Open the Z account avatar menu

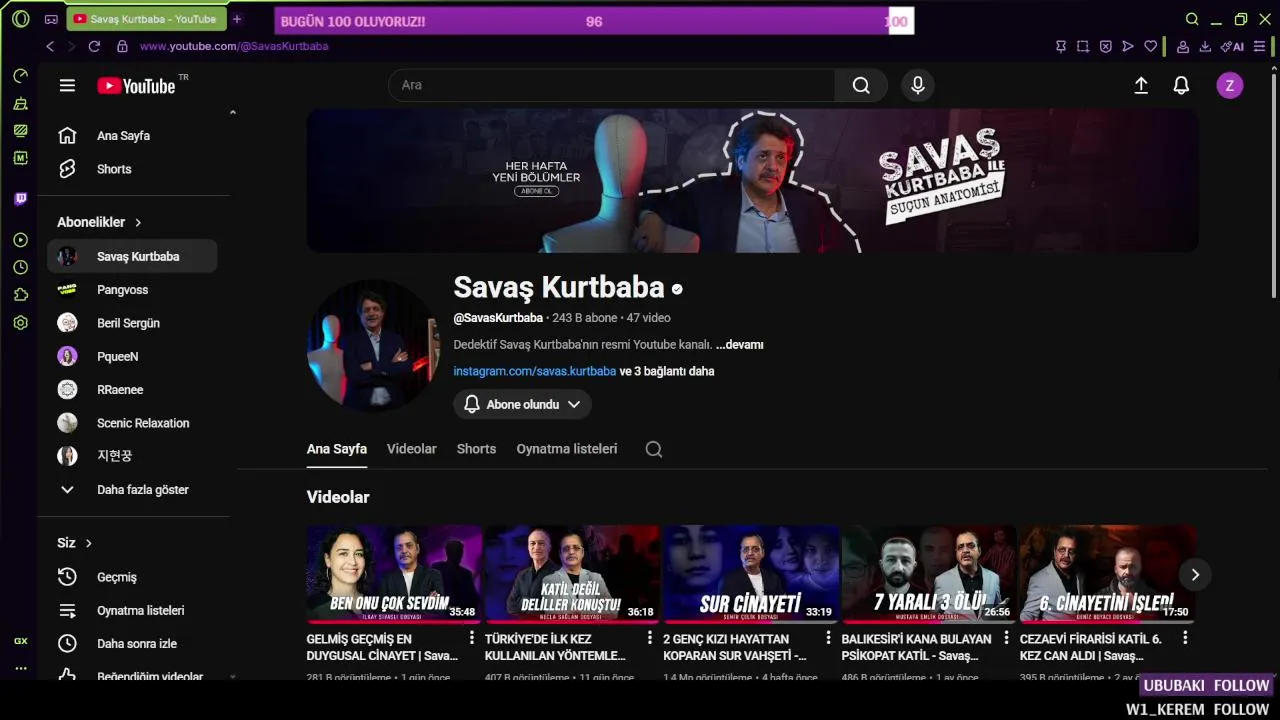[1230, 86]
